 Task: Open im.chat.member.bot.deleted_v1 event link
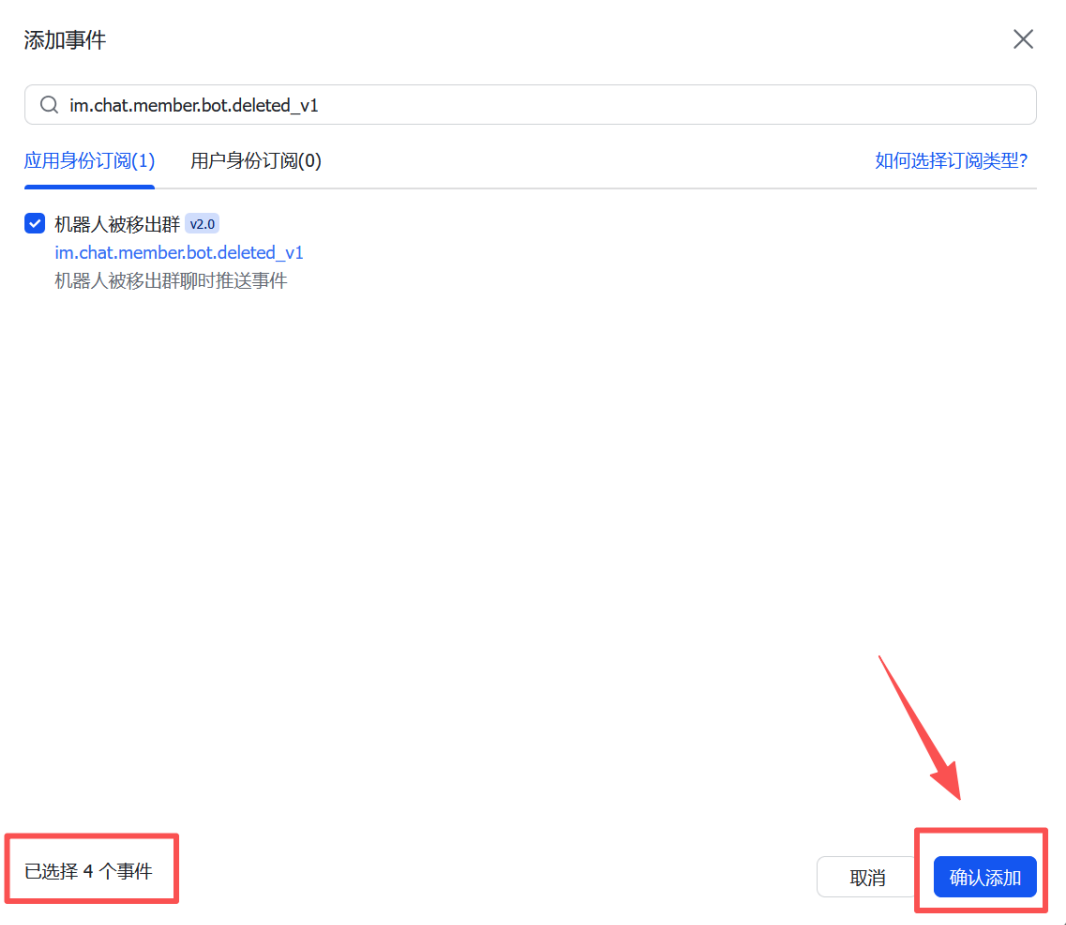click(x=179, y=253)
